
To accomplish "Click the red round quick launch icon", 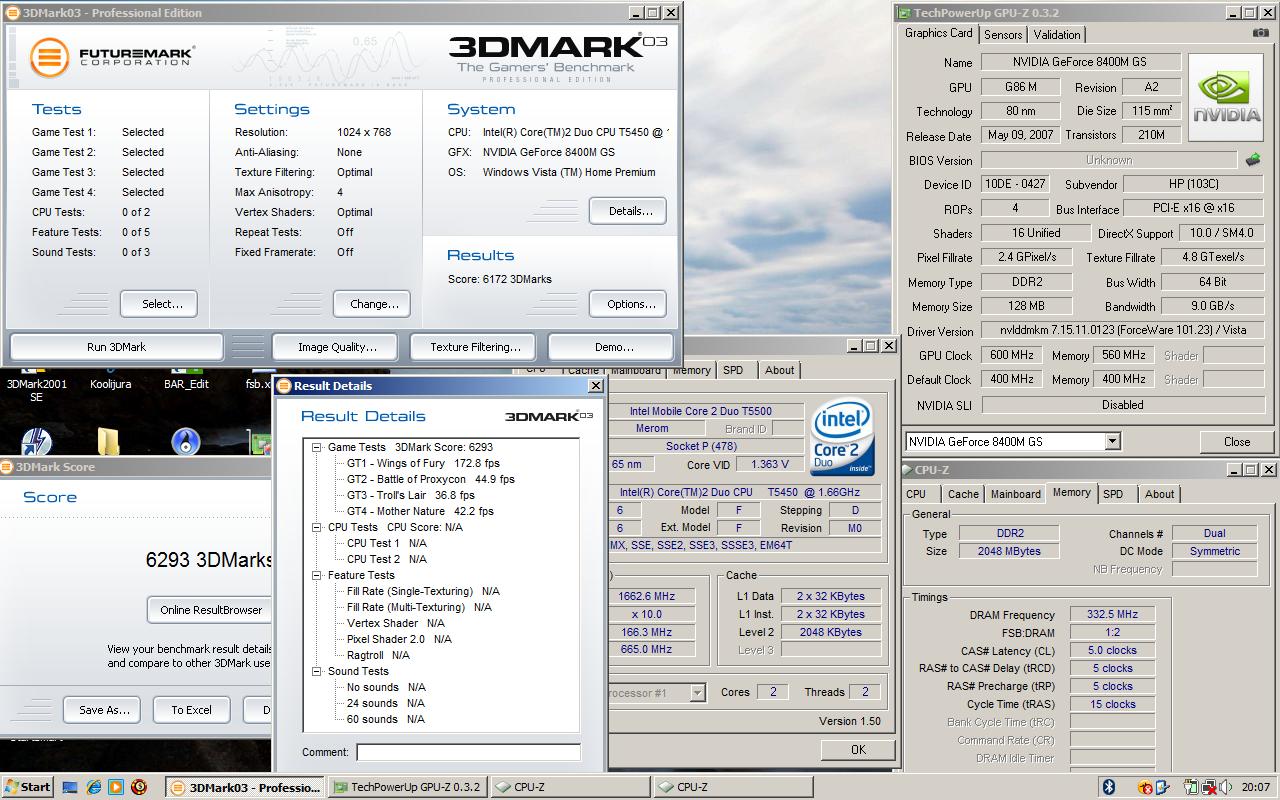I will pos(139,787).
